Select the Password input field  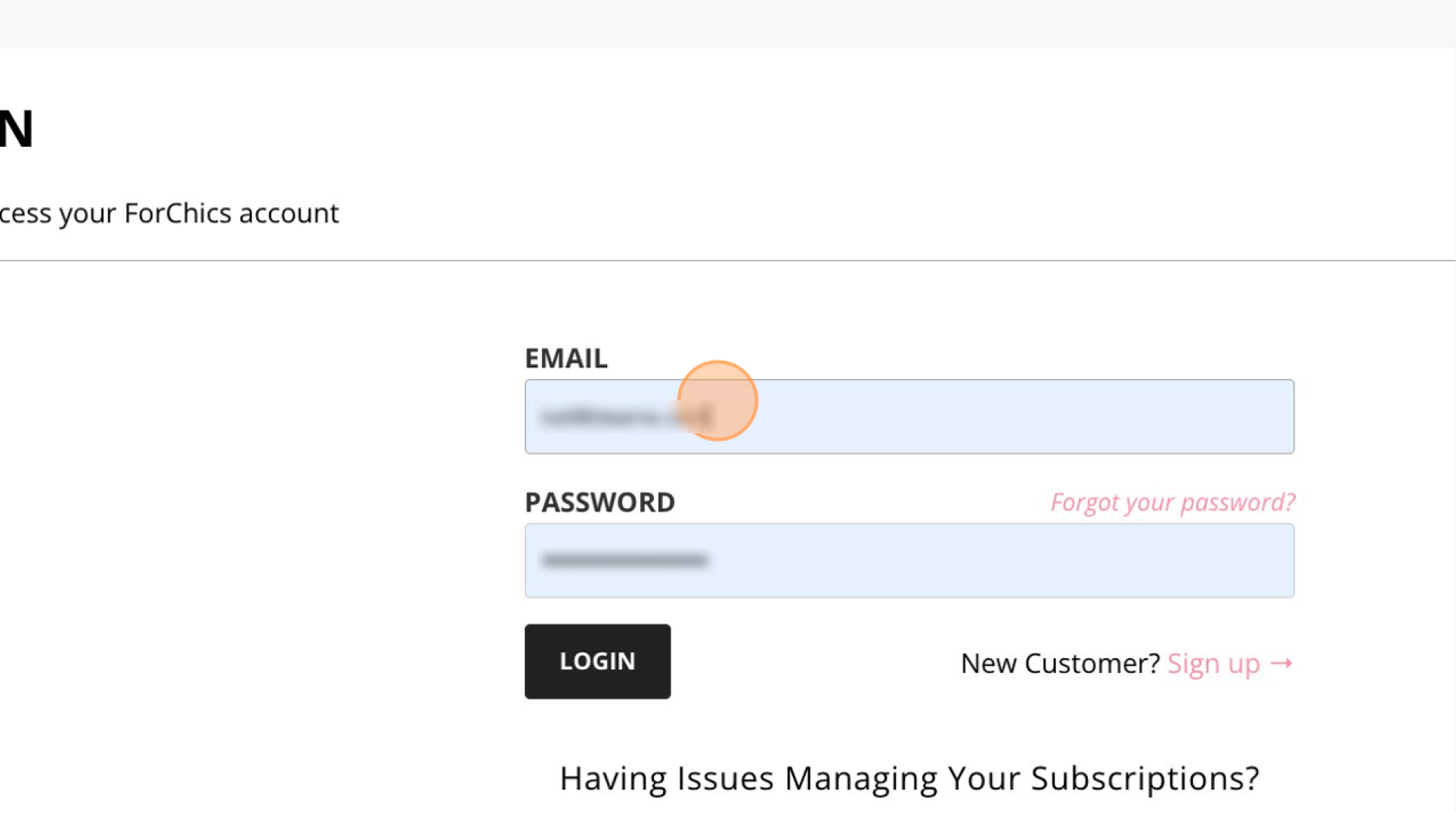909,560
